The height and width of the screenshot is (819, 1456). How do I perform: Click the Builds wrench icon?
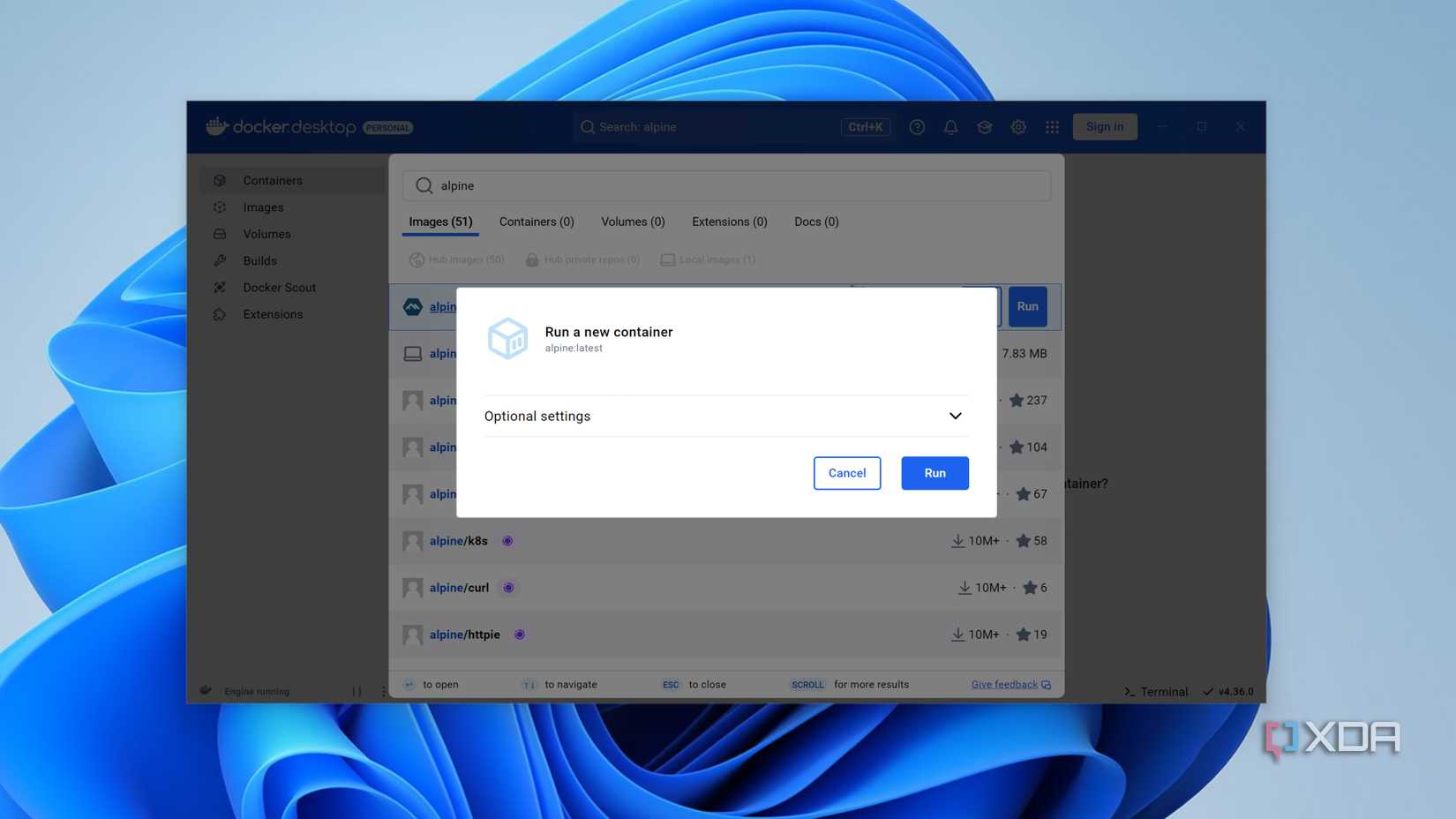220,261
